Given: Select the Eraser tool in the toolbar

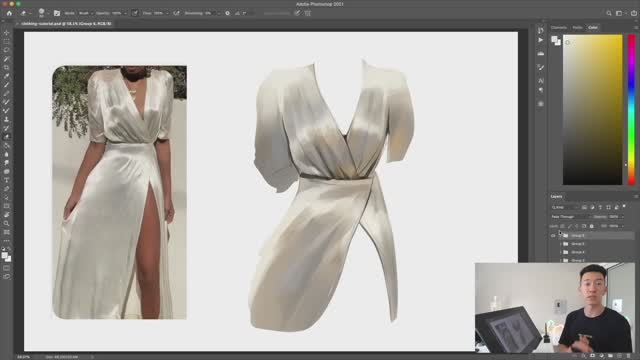Looking at the screenshot, I should tap(6, 137).
